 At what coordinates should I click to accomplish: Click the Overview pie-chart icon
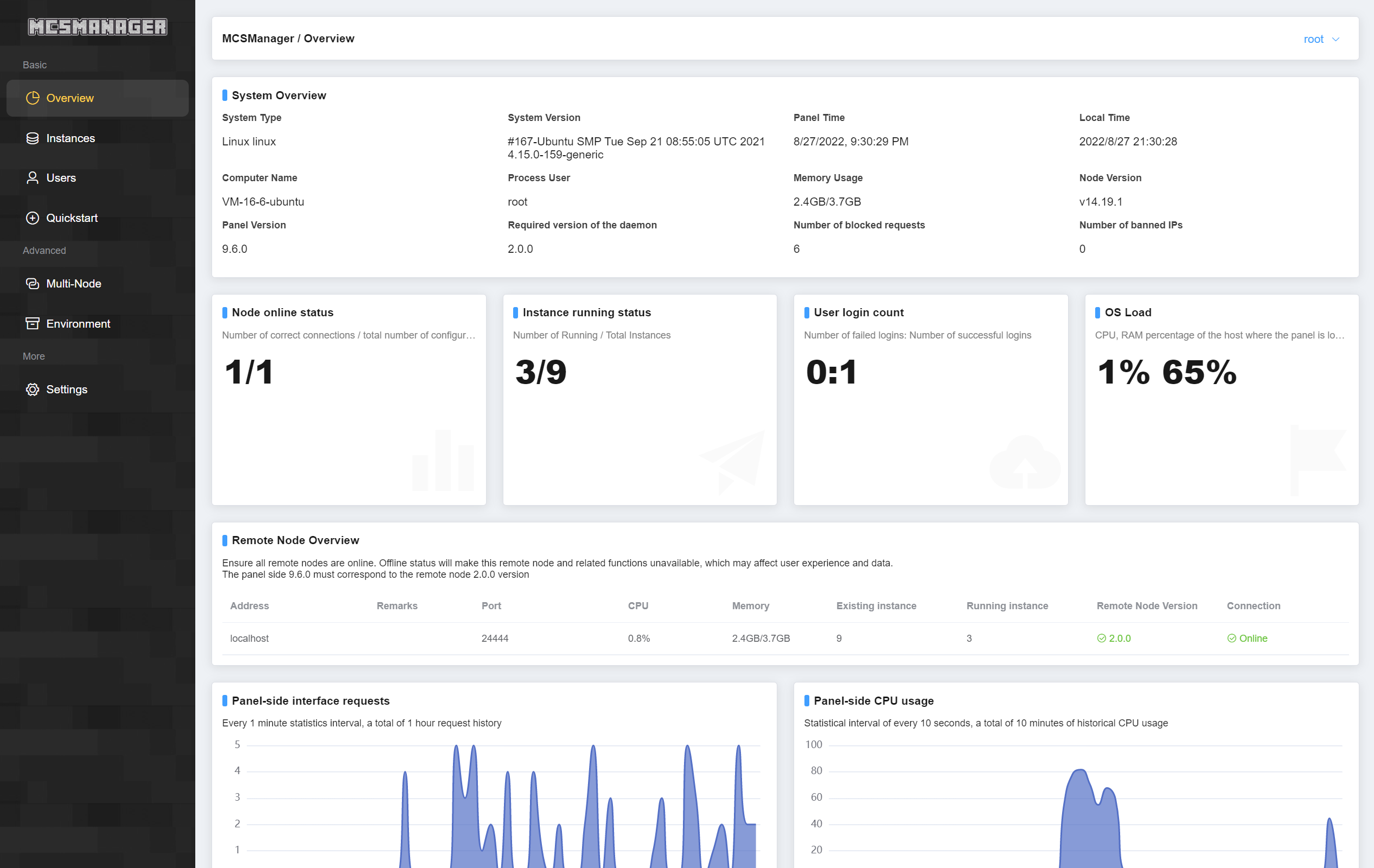coord(33,98)
